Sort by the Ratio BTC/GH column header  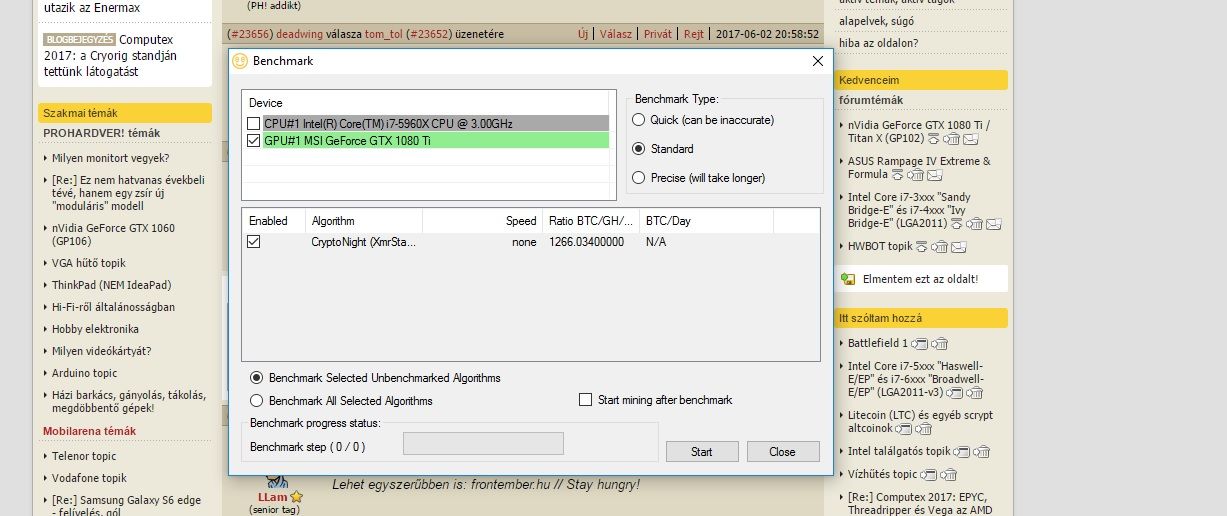click(590, 221)
